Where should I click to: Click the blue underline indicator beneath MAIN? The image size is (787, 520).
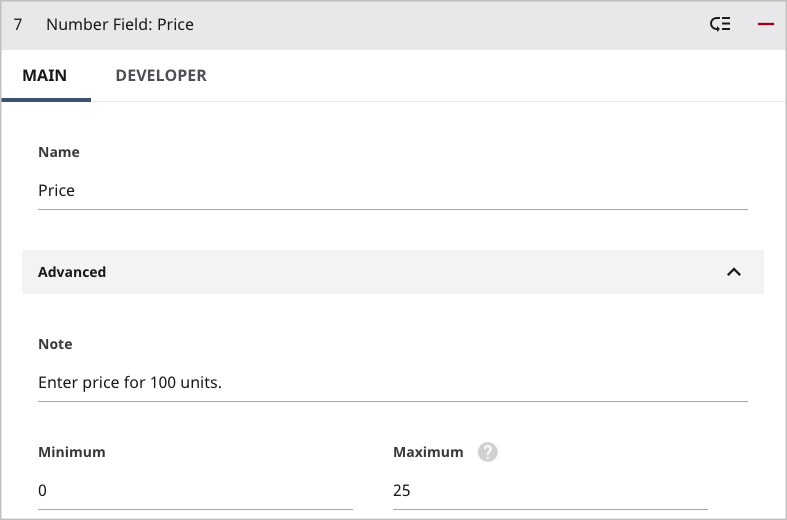(46, 100)
